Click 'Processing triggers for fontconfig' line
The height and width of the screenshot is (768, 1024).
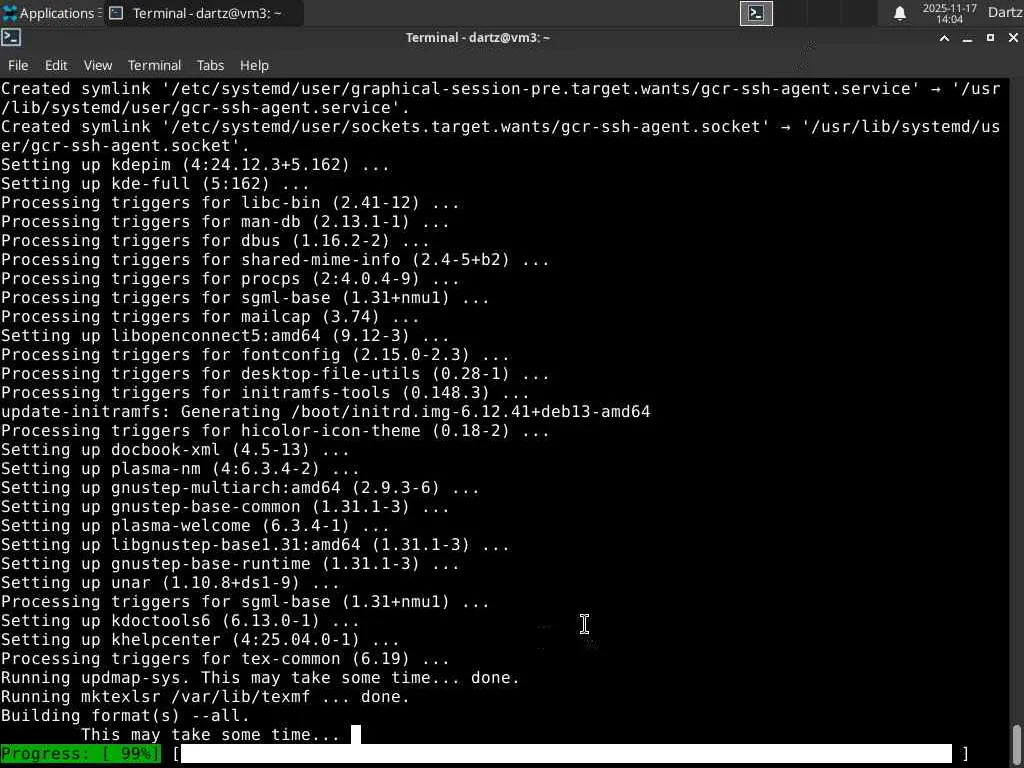tap(255, 355)
